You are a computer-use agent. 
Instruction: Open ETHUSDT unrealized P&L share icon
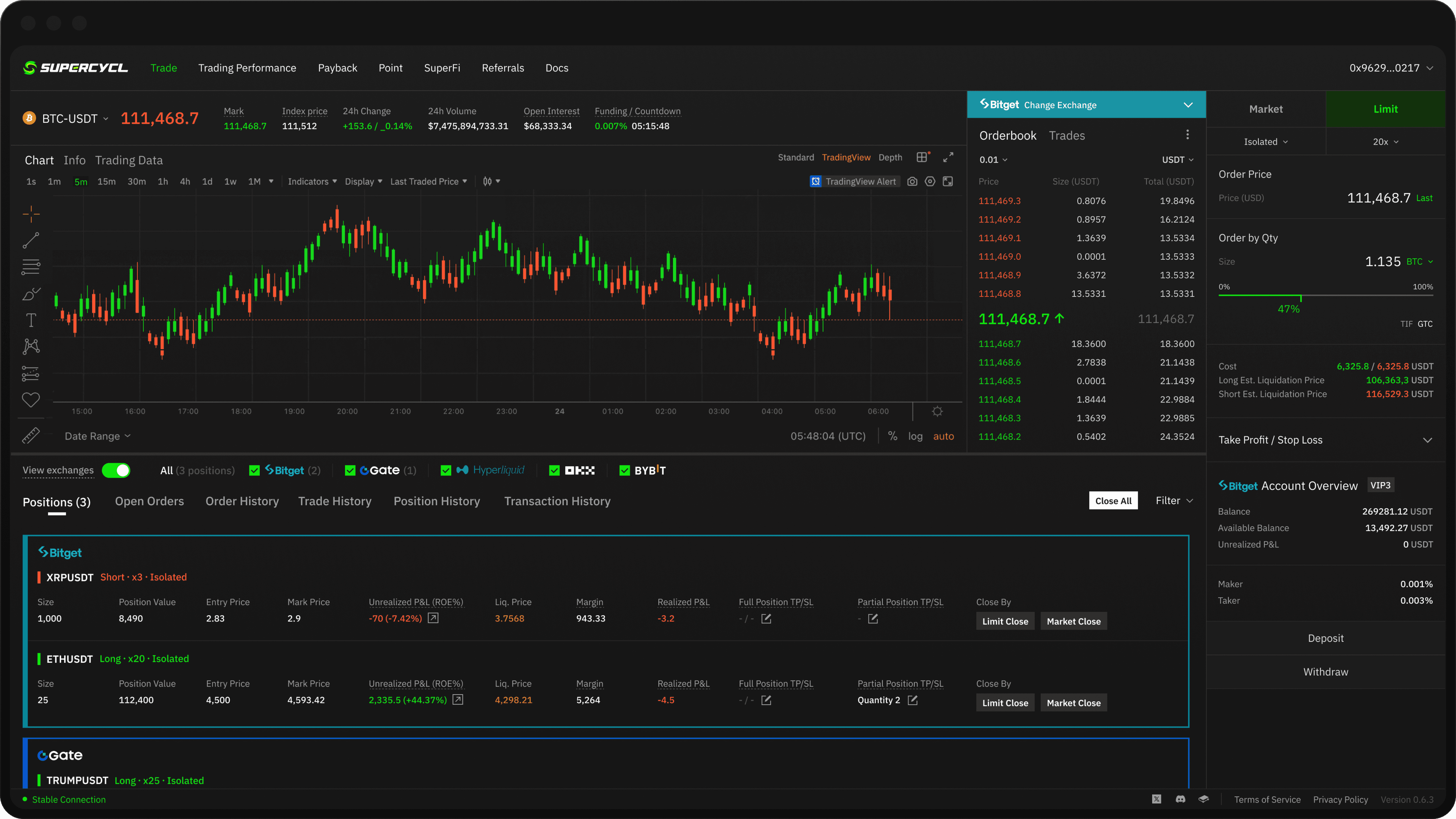458,700
